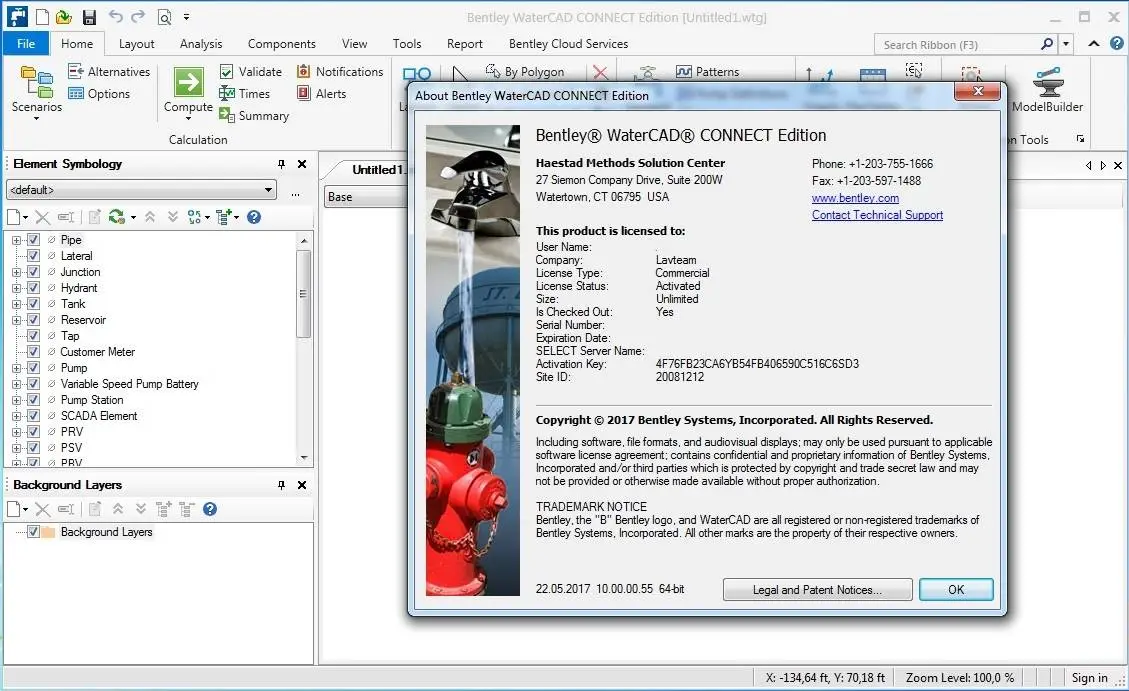Click Redo in quick access toolbar
The image size is (1129, 691).
coord(138,17)
